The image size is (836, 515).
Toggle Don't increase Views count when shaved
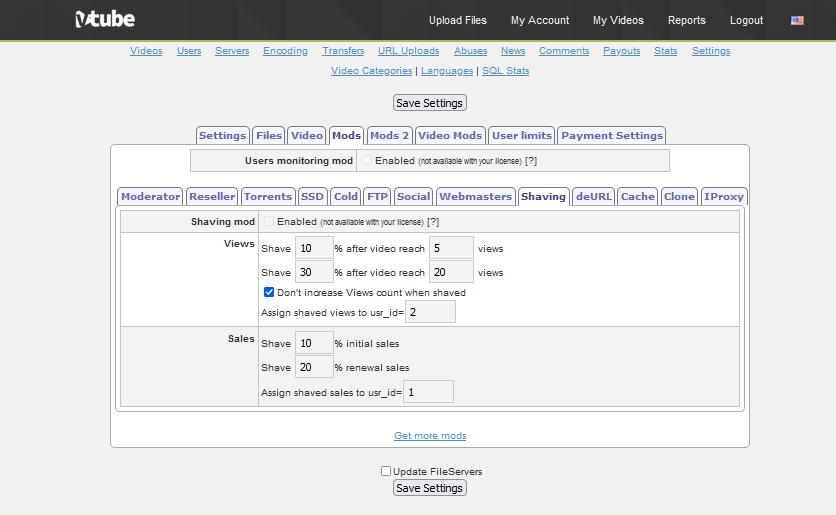(x=269, y=293)
